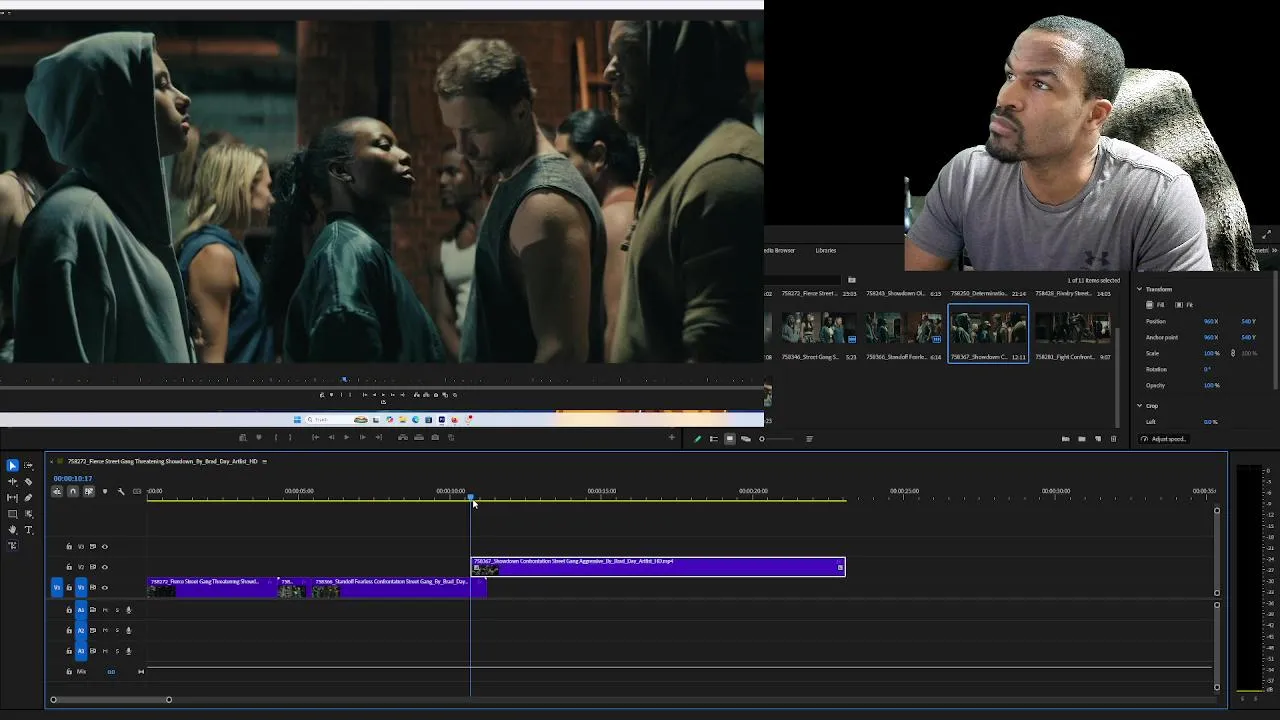
Task: Select the Razor tool
Action: pos(28,482)
